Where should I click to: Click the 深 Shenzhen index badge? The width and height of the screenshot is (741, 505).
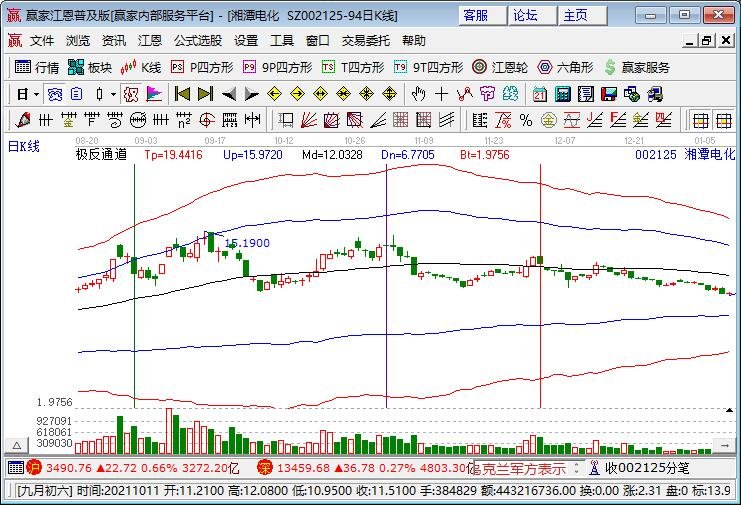(265, 468)
